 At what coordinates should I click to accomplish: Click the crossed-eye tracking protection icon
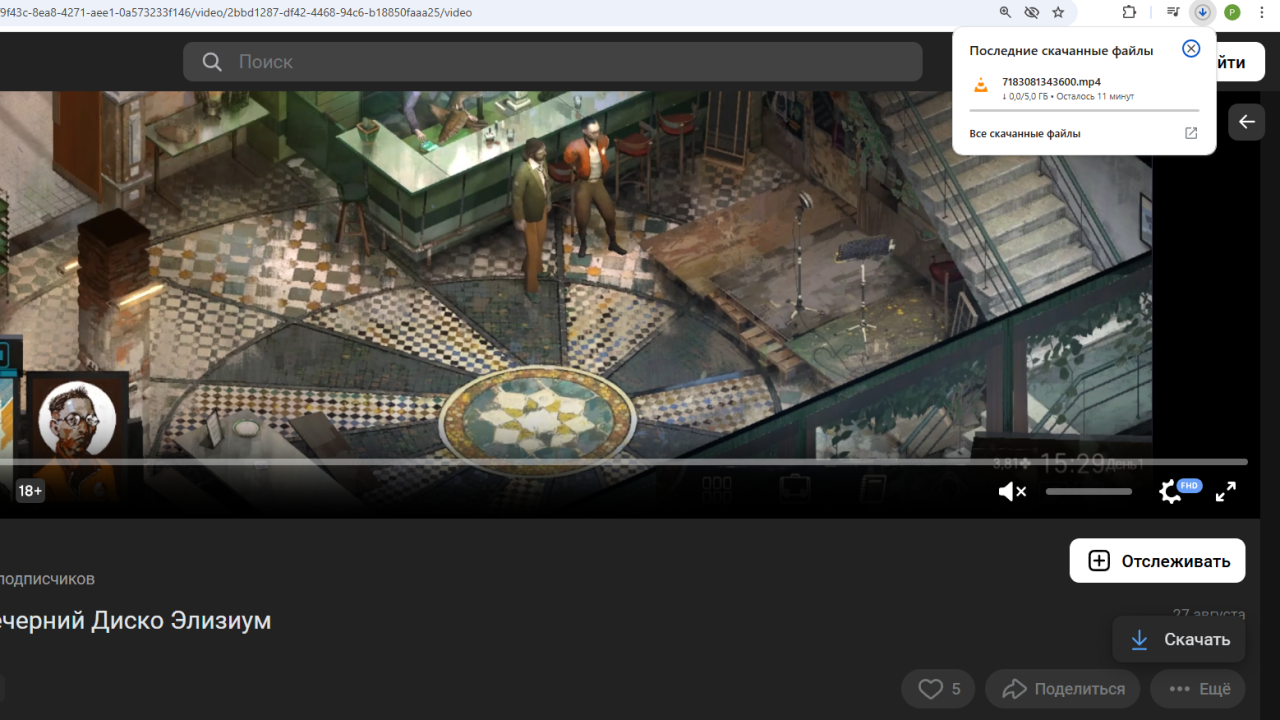point(1032,12)
